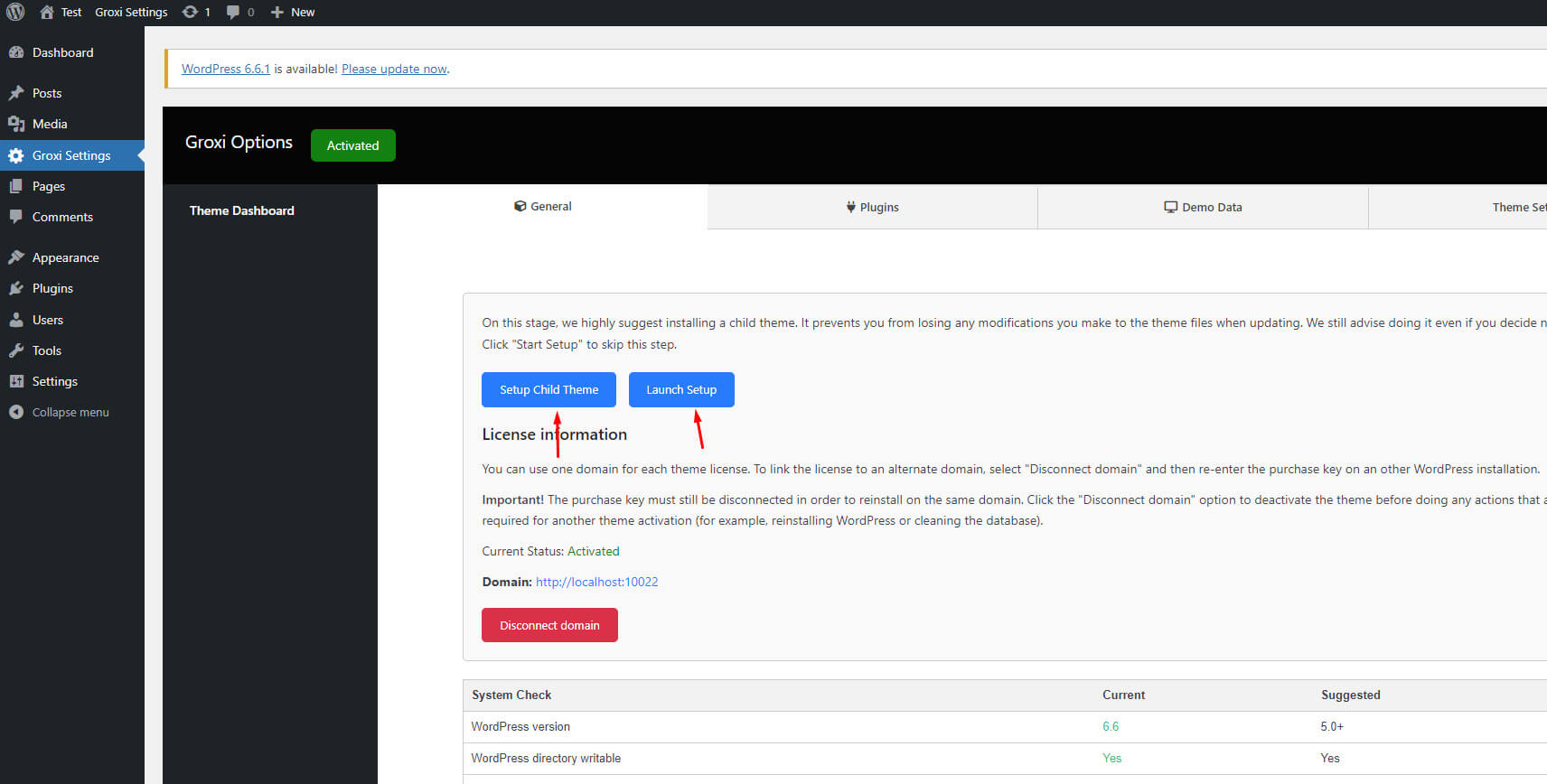Click the monitor icon on Demo Data tab
The width and height of the screenshot is (1547, 784).
click(1171, 207)
